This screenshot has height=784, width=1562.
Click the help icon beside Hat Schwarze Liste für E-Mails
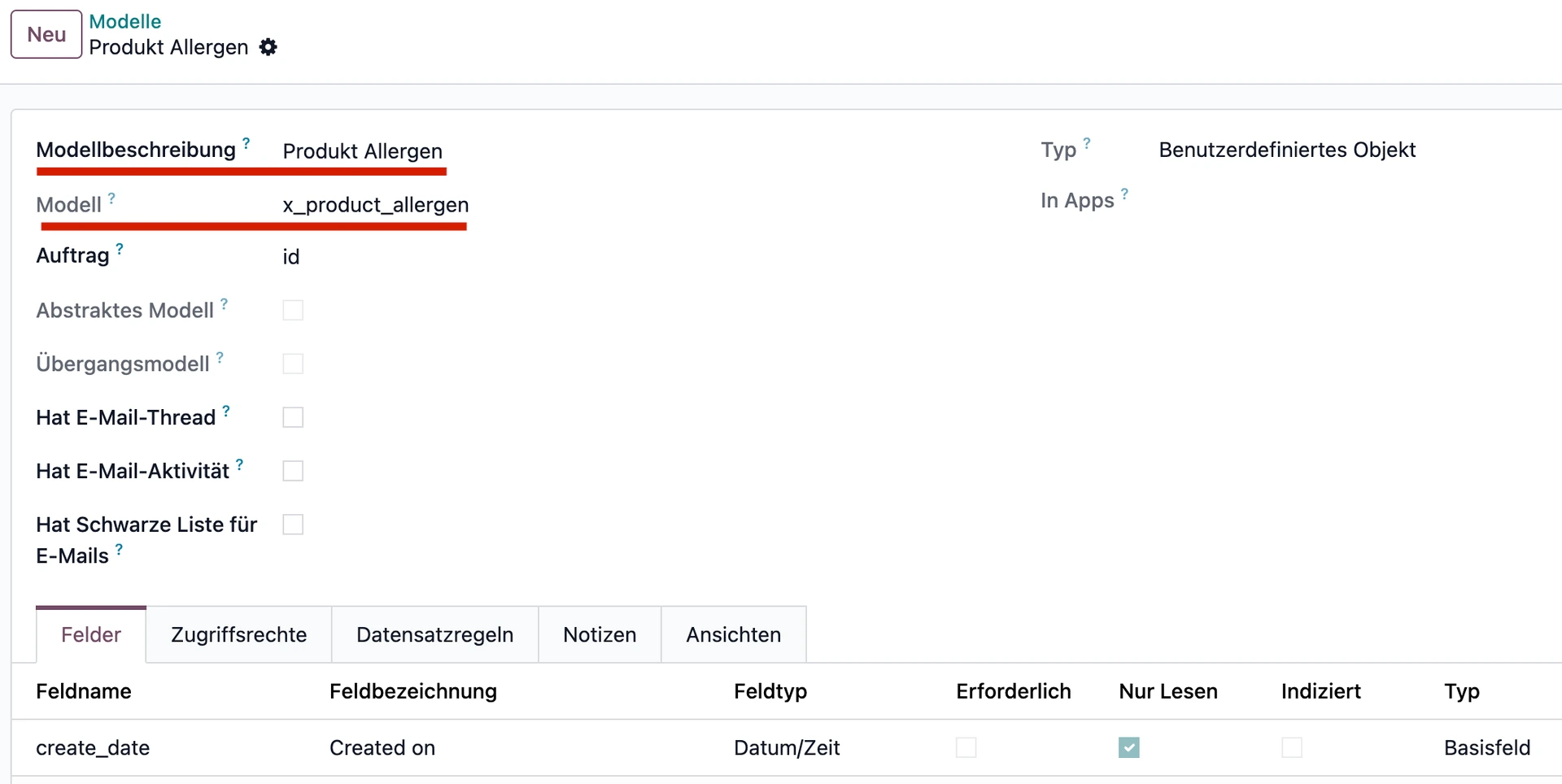(120, 549)
